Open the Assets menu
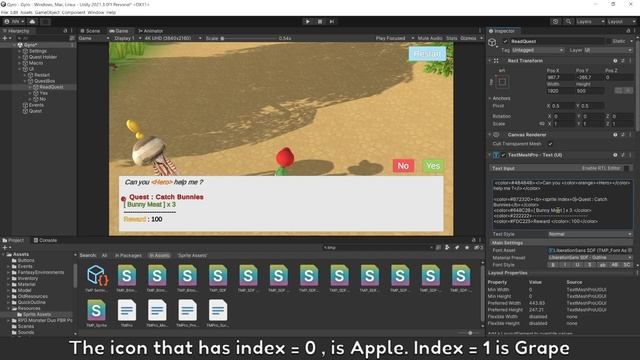Viewport: 640px width, 360px height. [26, 13]
